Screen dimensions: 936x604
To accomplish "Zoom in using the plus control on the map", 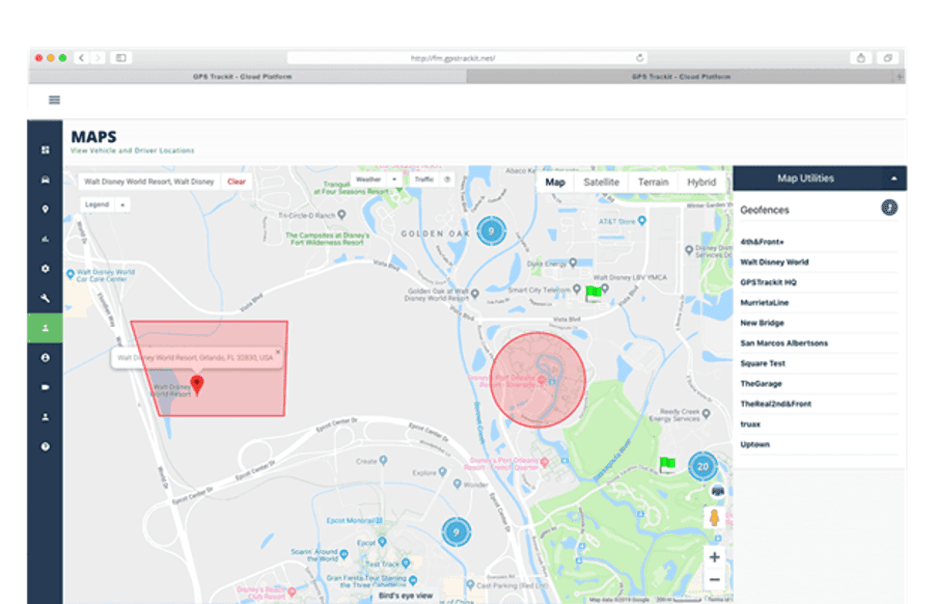I will point(715,557).
